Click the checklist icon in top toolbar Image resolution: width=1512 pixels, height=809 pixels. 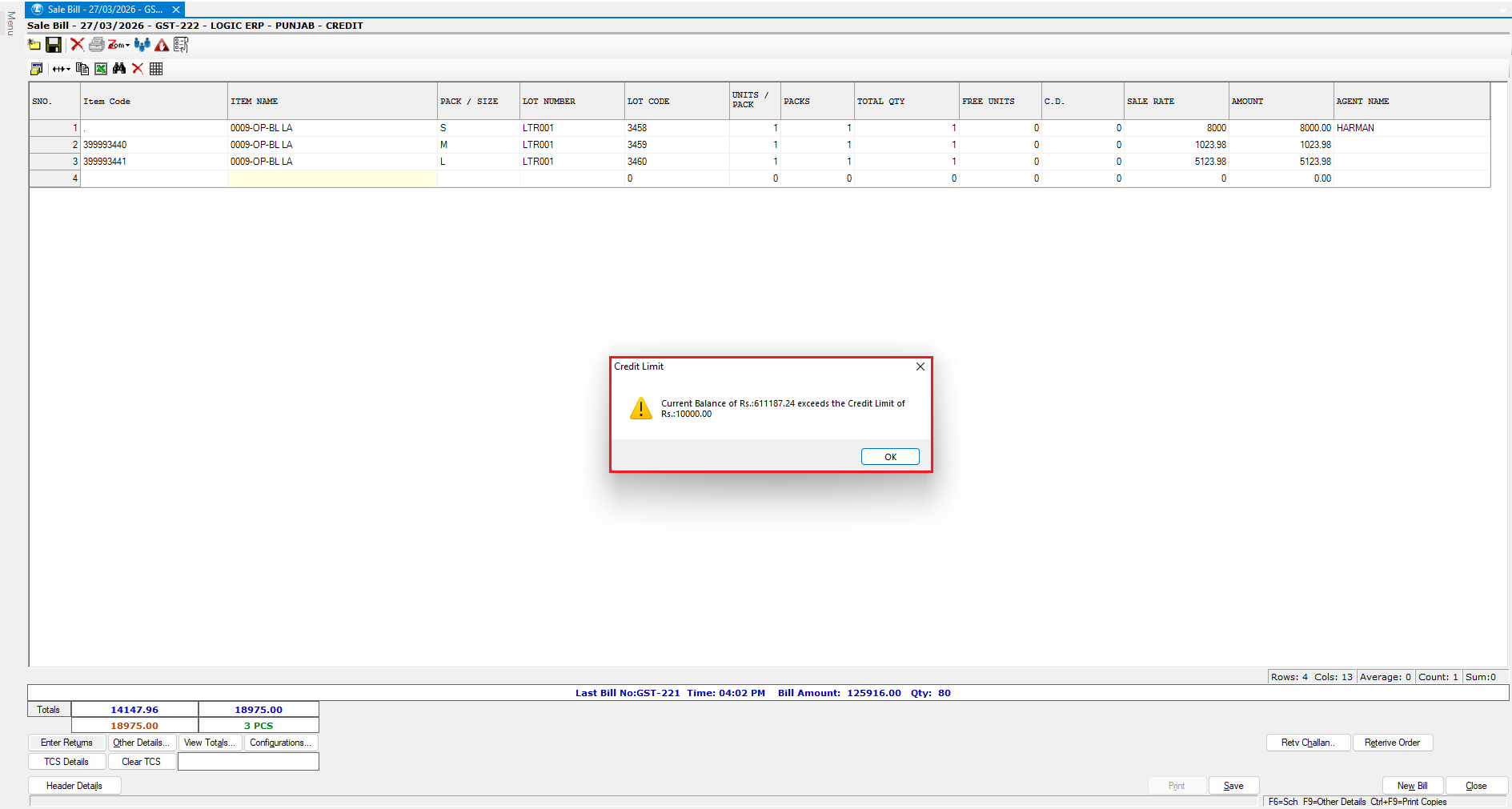181,45
